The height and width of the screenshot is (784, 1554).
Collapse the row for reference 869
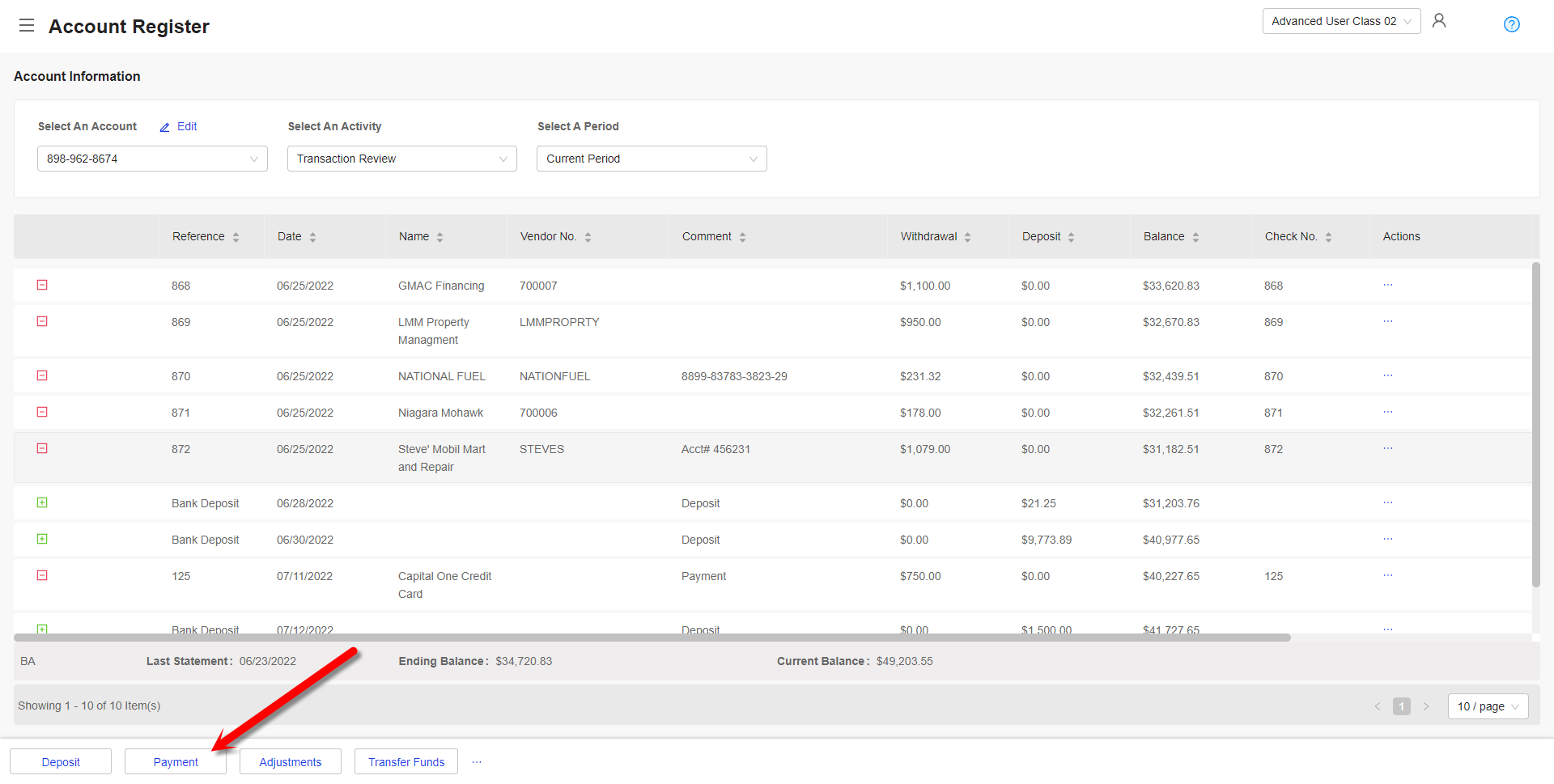pos(42,321)
